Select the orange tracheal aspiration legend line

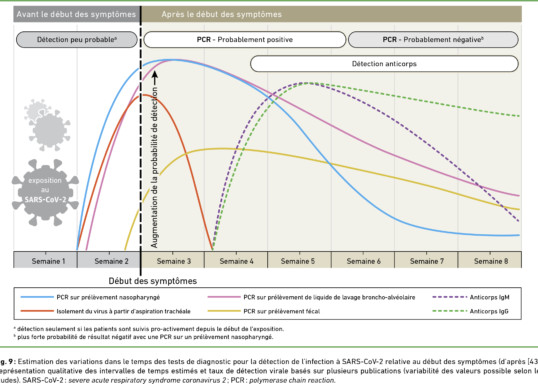point(37,311)
